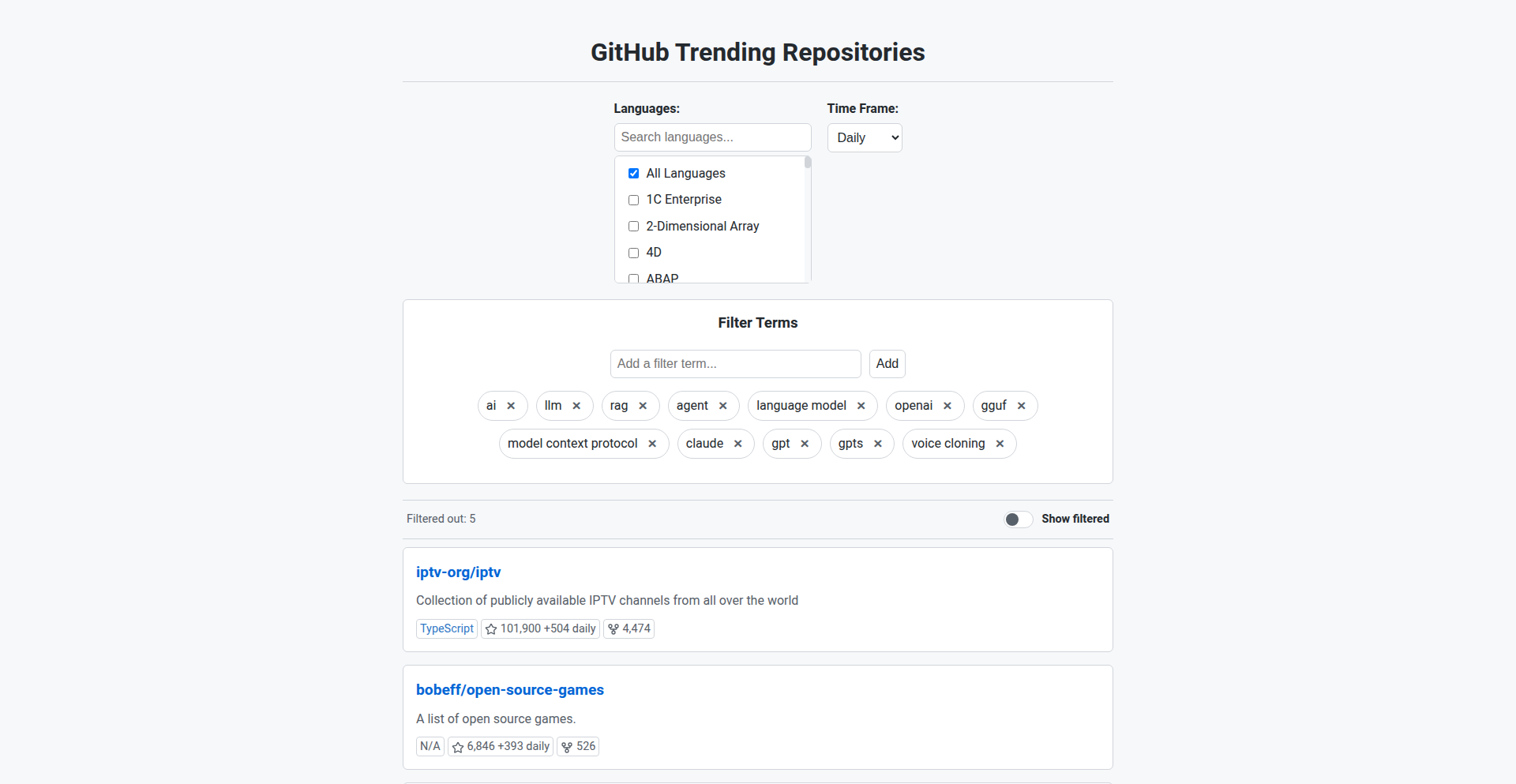Click the language list scrollbar
This screenshot has height=784, width=1516.
point(807,162)
